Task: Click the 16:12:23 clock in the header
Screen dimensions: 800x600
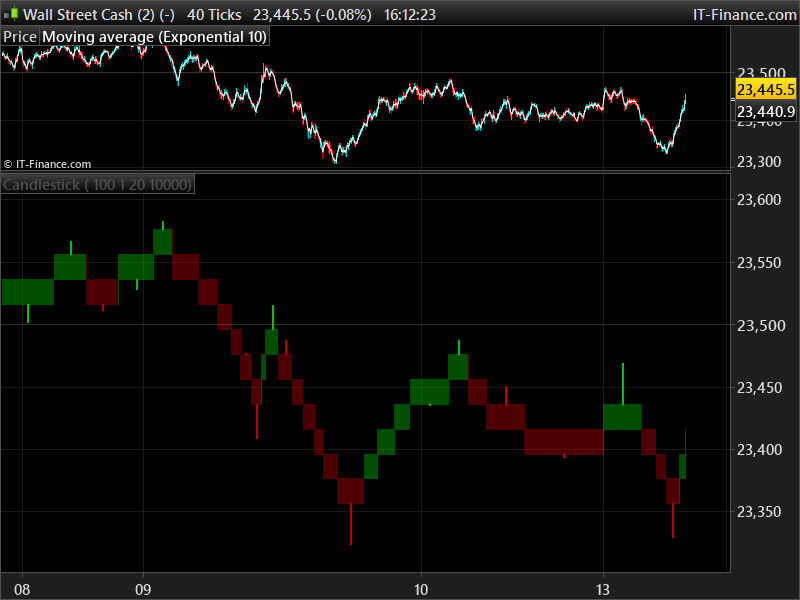Action: pyautogui.click(x=410, y=15)
